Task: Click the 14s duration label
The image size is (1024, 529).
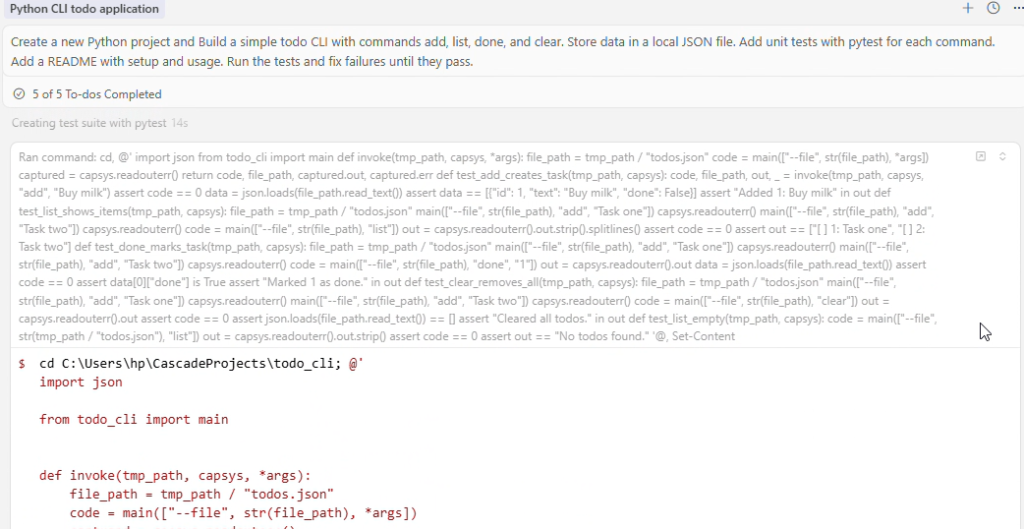Action: pyautogui.click(x=180, y=123)
